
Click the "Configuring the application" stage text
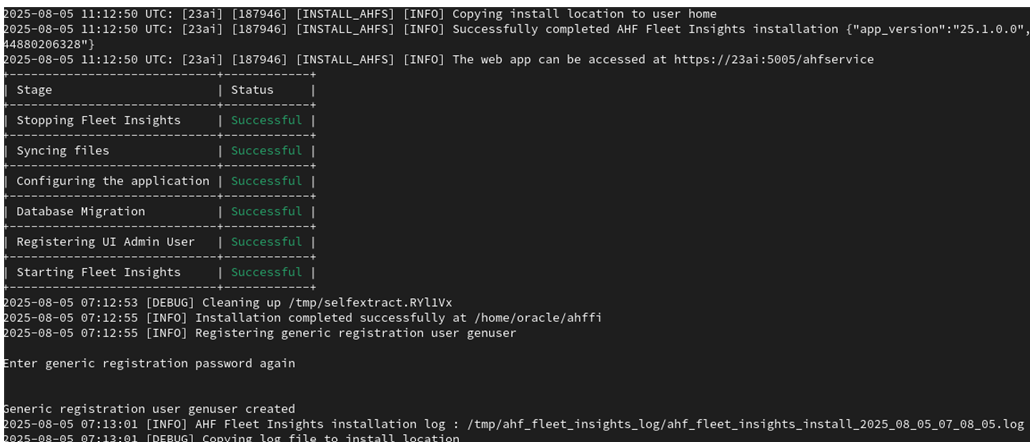113,181
